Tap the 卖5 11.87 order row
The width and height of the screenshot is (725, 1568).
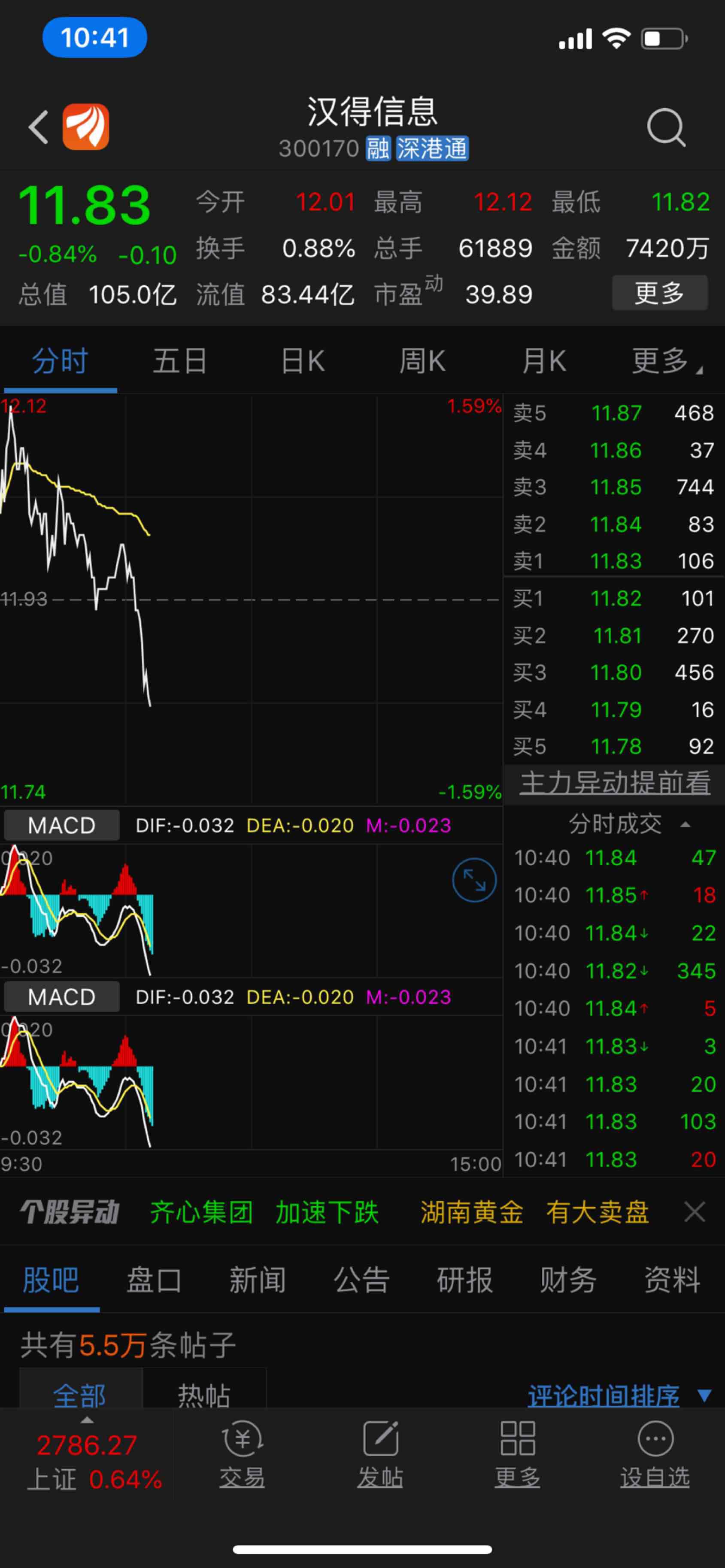(613, 413)
